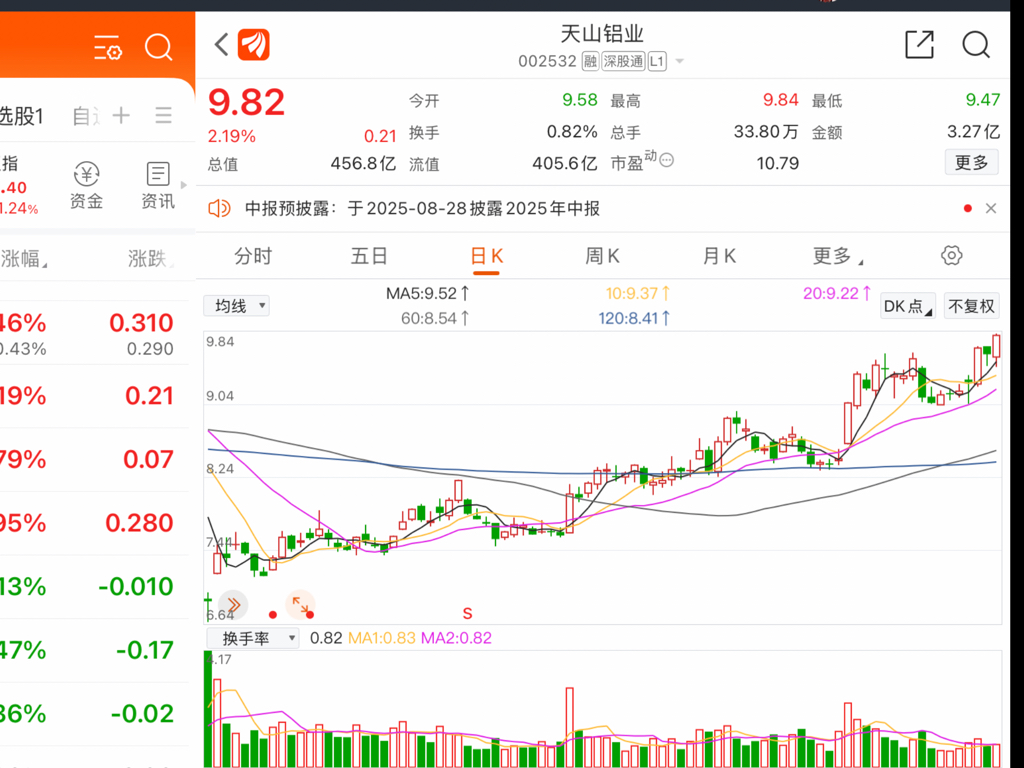Tap the magenta 20:9.22 average label
The image size is (1024, 768).
point(837,293)
